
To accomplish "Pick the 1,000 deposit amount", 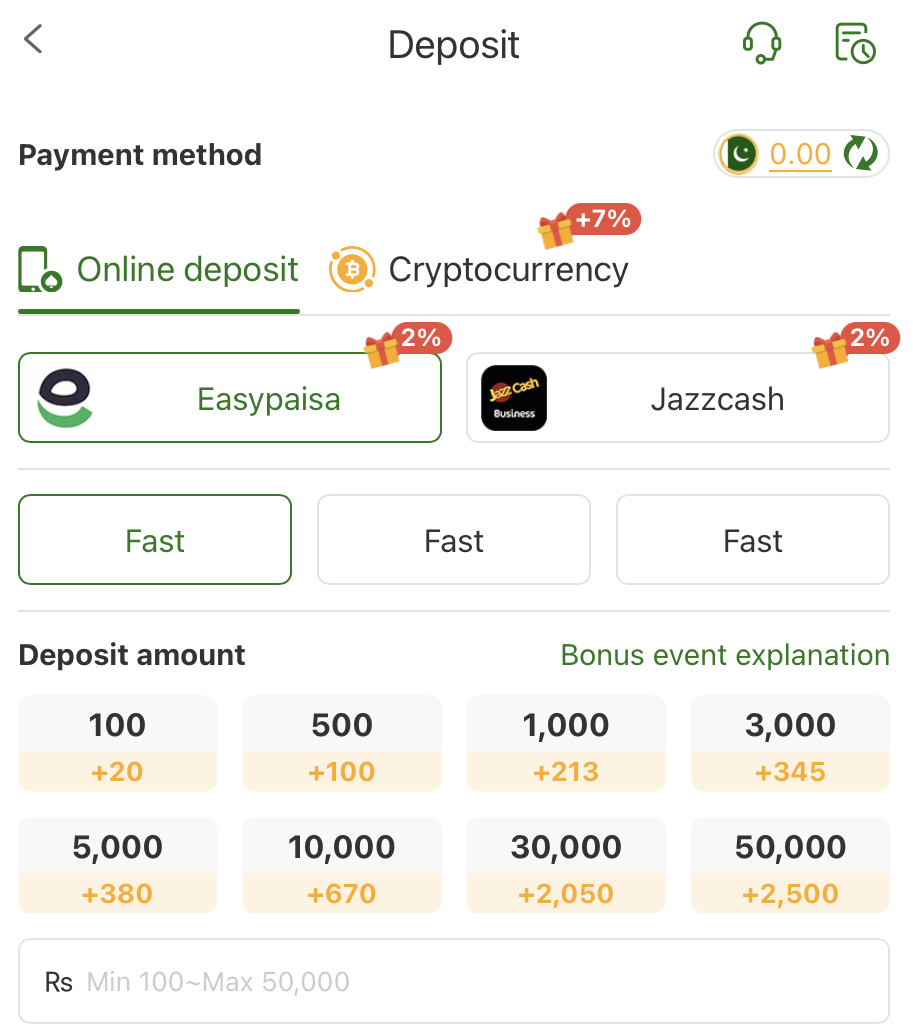I will coord(566,743).
